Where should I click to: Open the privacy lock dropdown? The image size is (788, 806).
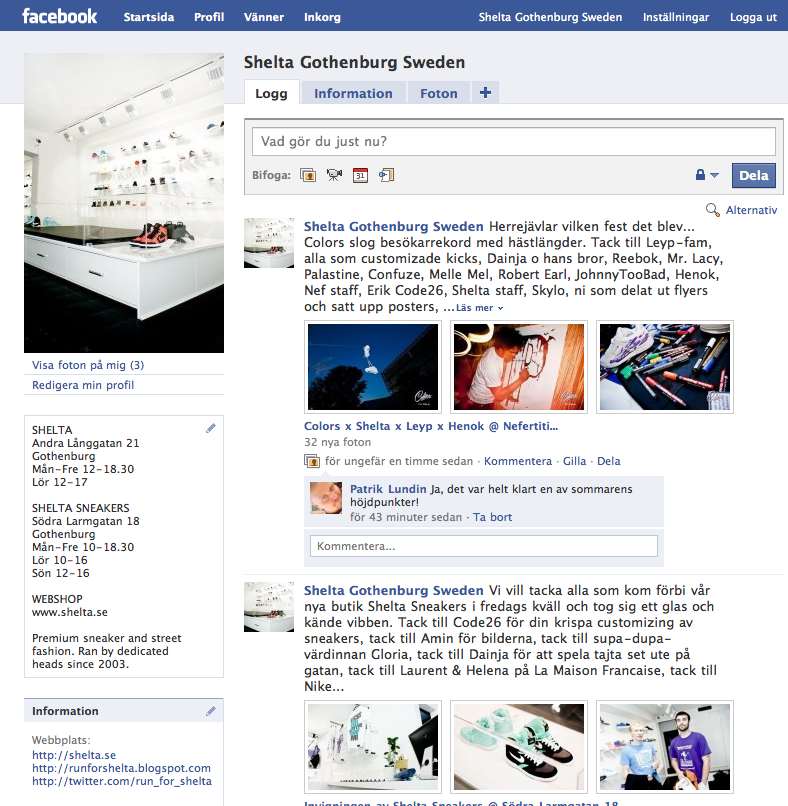707,175
